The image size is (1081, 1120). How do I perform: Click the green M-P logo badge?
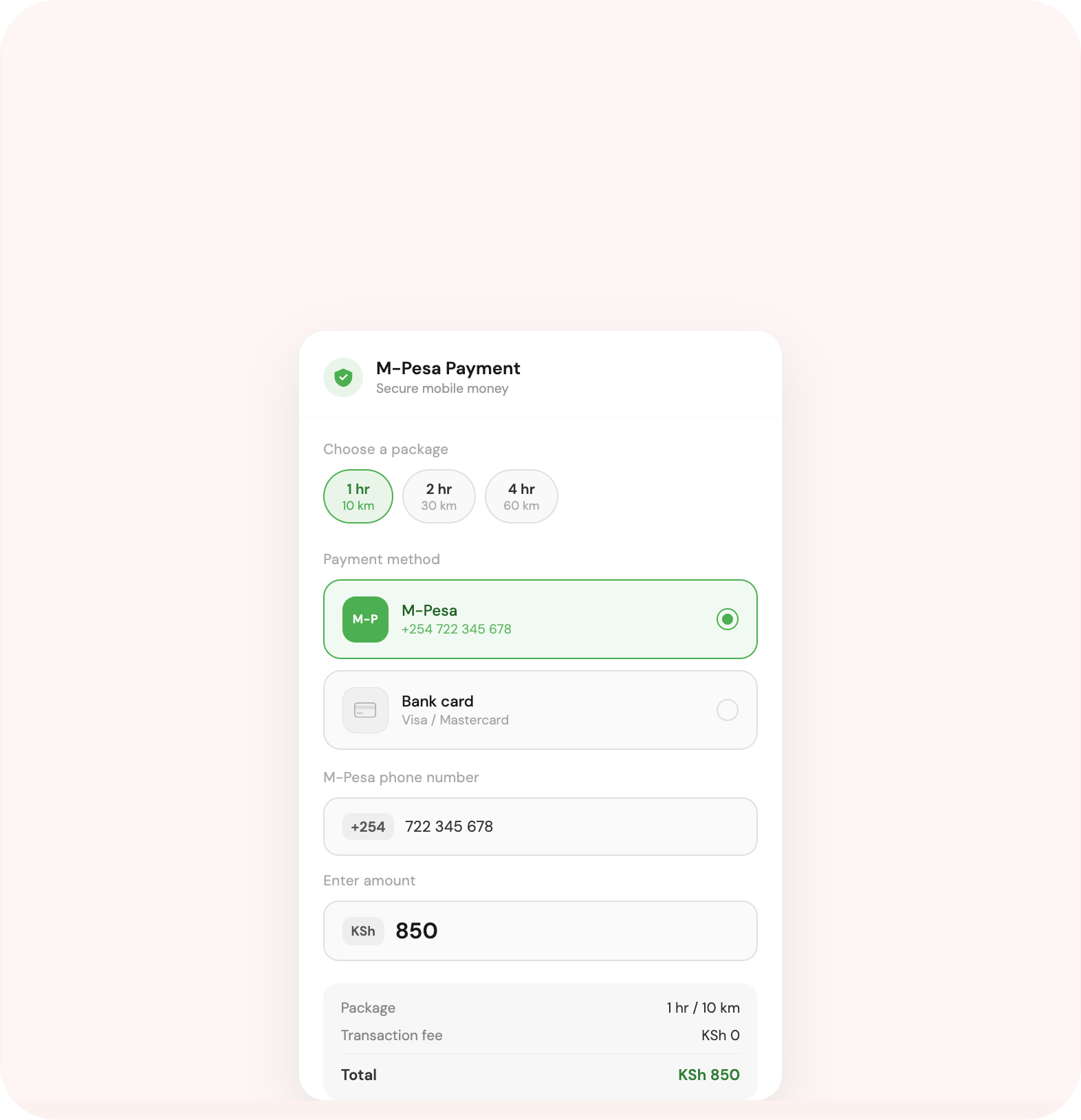[x=365, y=619]
